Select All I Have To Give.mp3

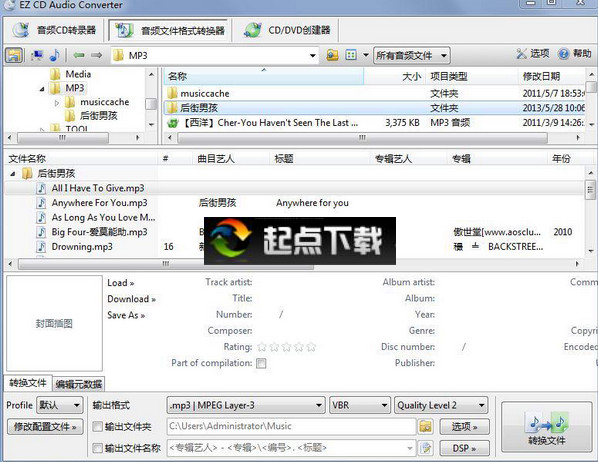(x=98, y=188)
